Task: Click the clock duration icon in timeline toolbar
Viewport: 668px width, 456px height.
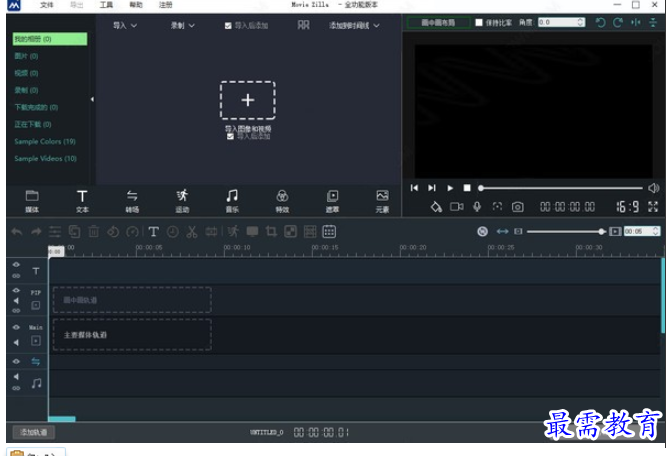Action: click(x=173, y=231)
